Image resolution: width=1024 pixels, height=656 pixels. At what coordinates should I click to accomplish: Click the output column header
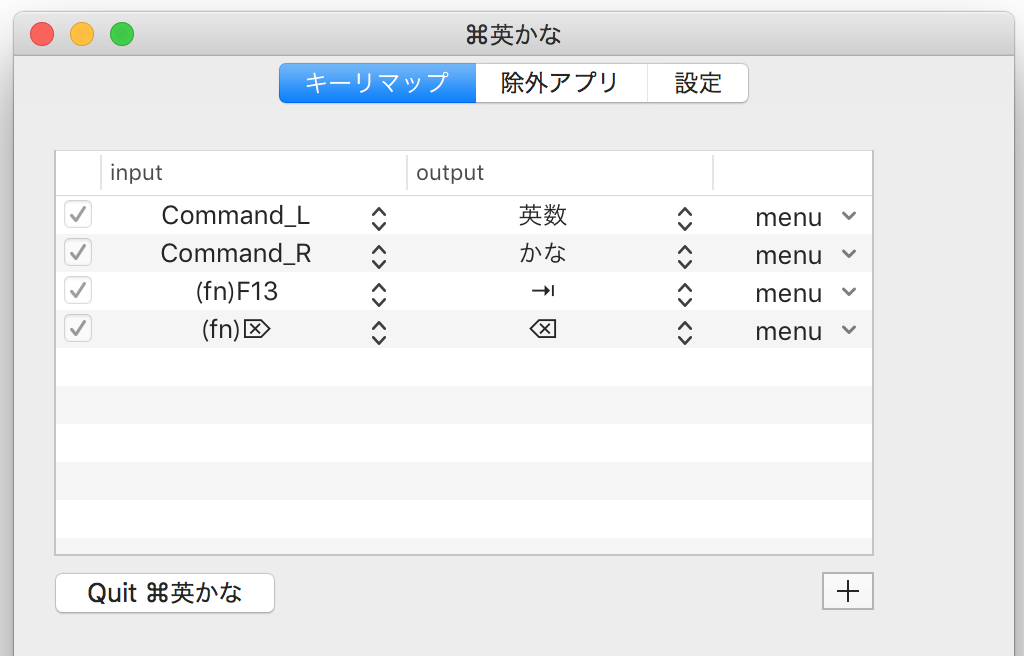point(559,172)
